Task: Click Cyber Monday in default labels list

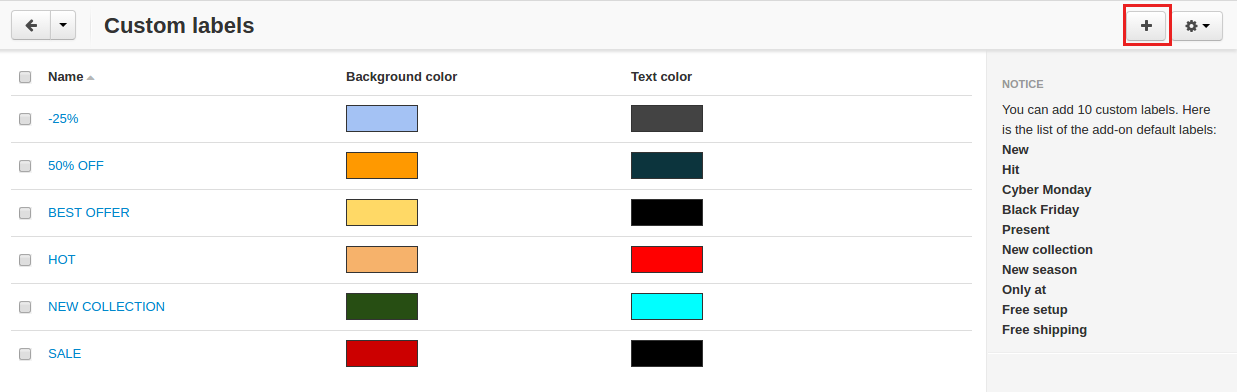Action: (x=1046, y=190)
